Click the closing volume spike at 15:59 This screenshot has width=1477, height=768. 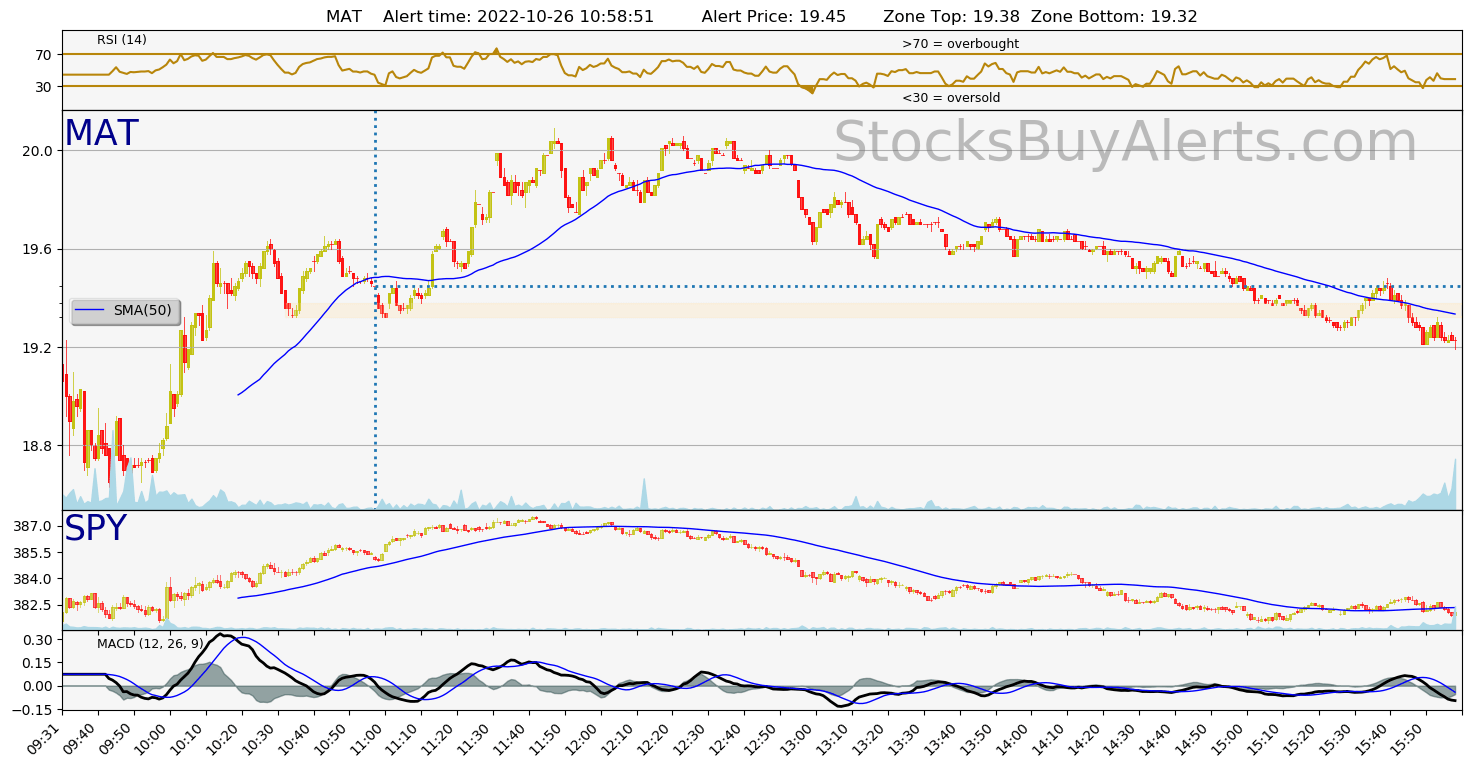[x=1455, y=484]
